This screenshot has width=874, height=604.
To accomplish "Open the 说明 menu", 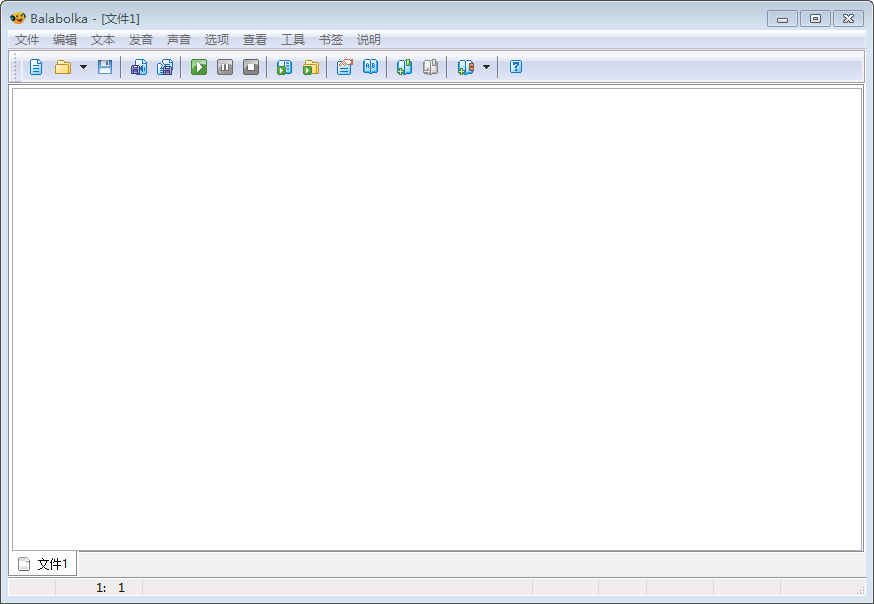I will (368, 40).
